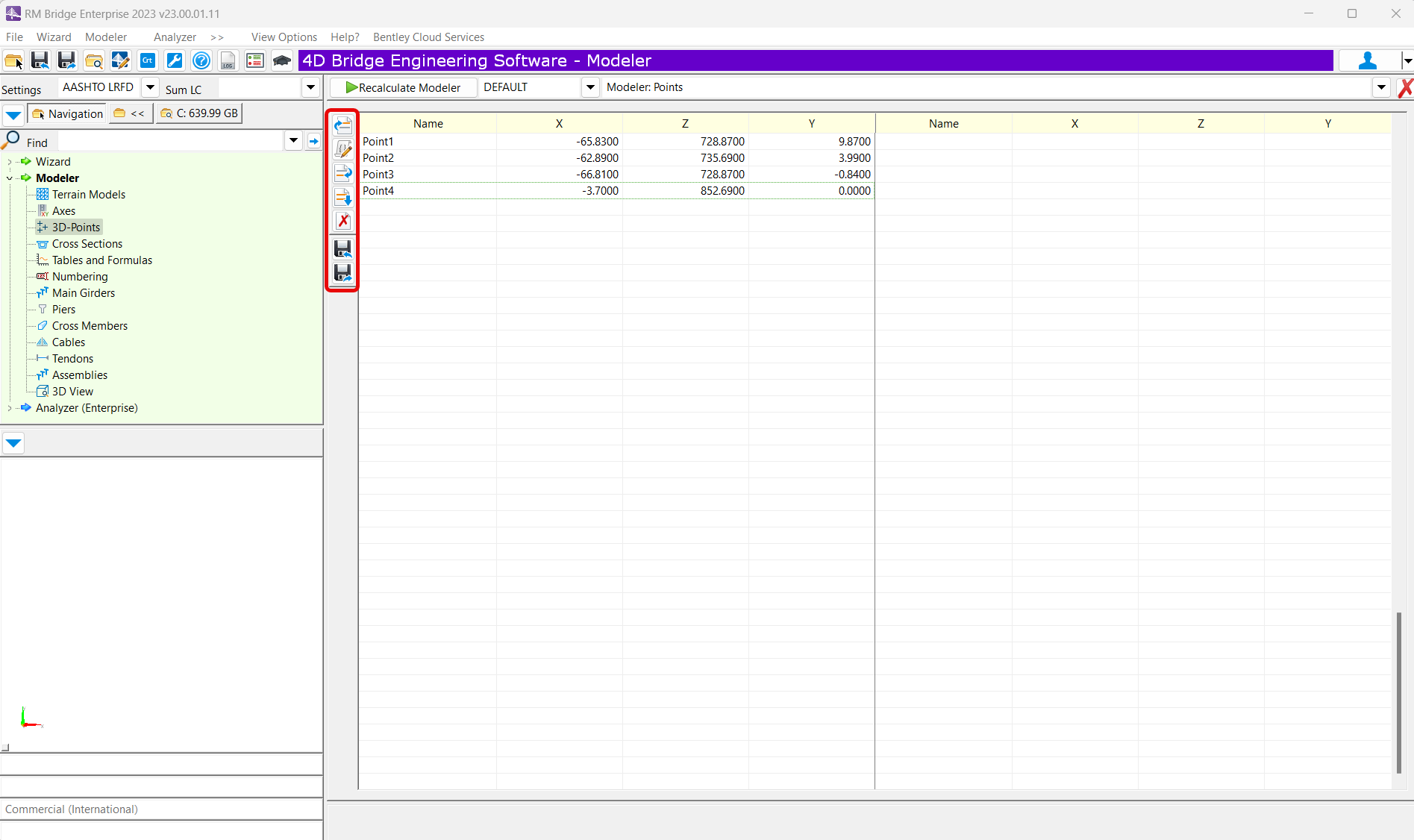
Task: Open 3D View tree item
Action: click(x=72, y=392)
